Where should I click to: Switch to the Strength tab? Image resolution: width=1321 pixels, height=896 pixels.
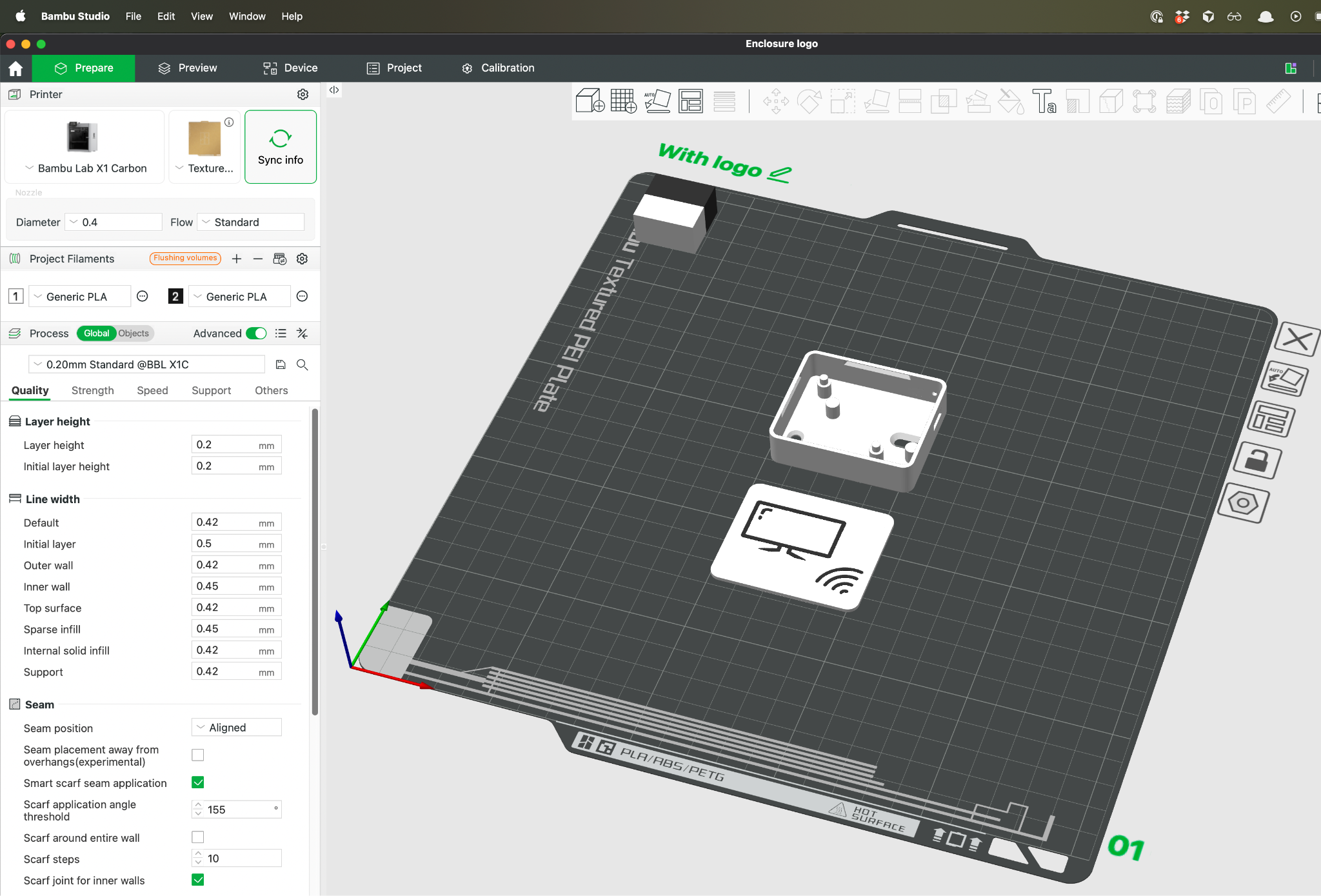point(92,390)
